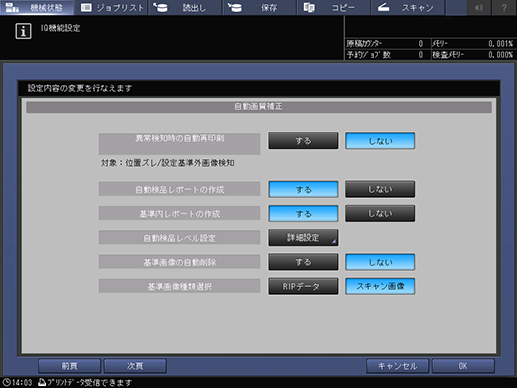Open 詳細設定 for 自動検品レベル設定
The image size is (517, 388).
[x=303, y=238]
